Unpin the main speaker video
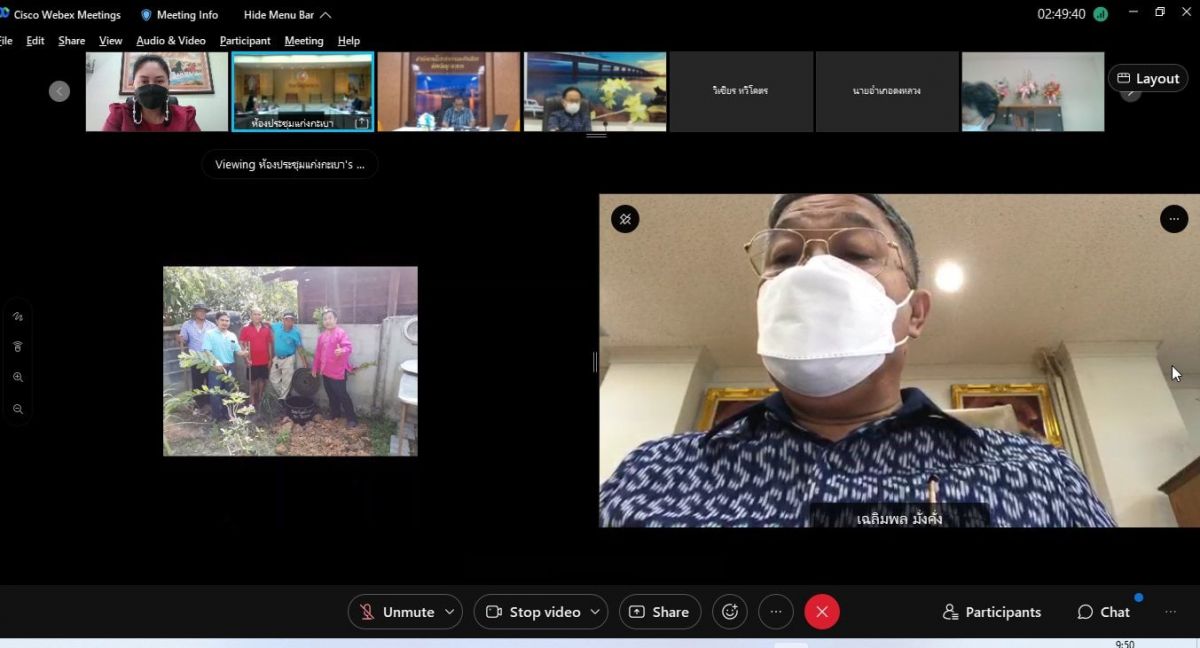The height and width of the screenshot is (648, 1200). [x=625, y=219]
